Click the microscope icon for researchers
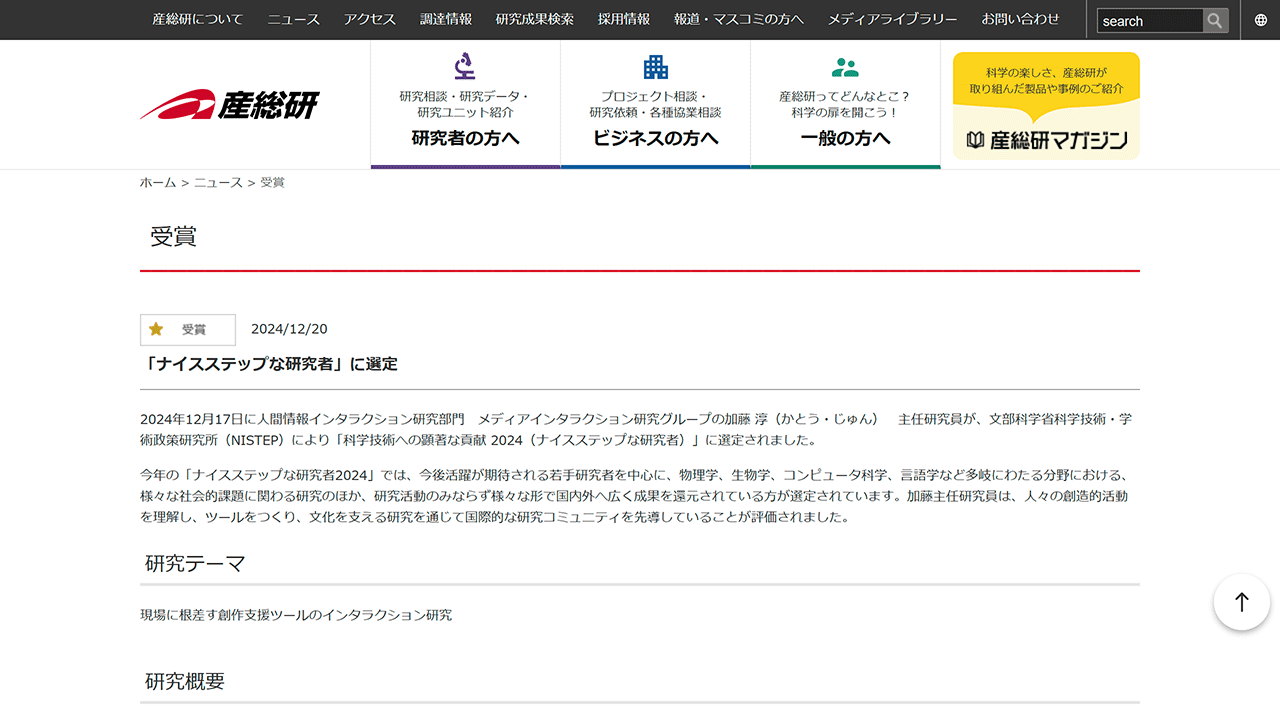This screenshot has height=720, width=1280. click(x=465, y=67)
